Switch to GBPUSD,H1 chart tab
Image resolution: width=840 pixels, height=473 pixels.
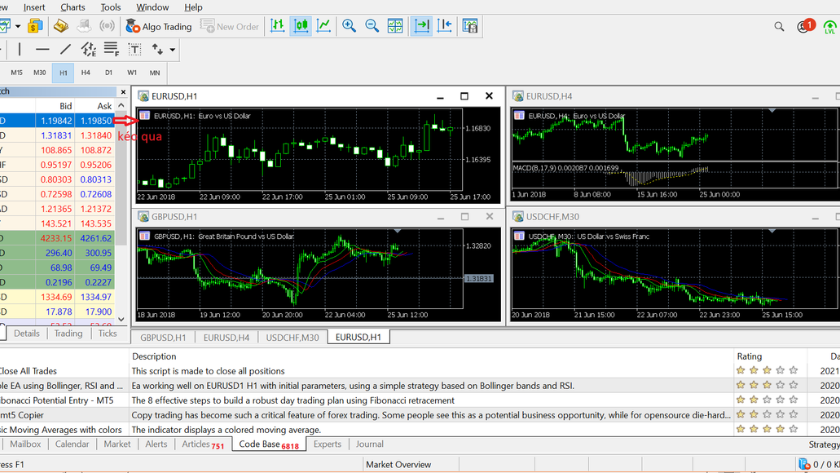pos(163,337)
